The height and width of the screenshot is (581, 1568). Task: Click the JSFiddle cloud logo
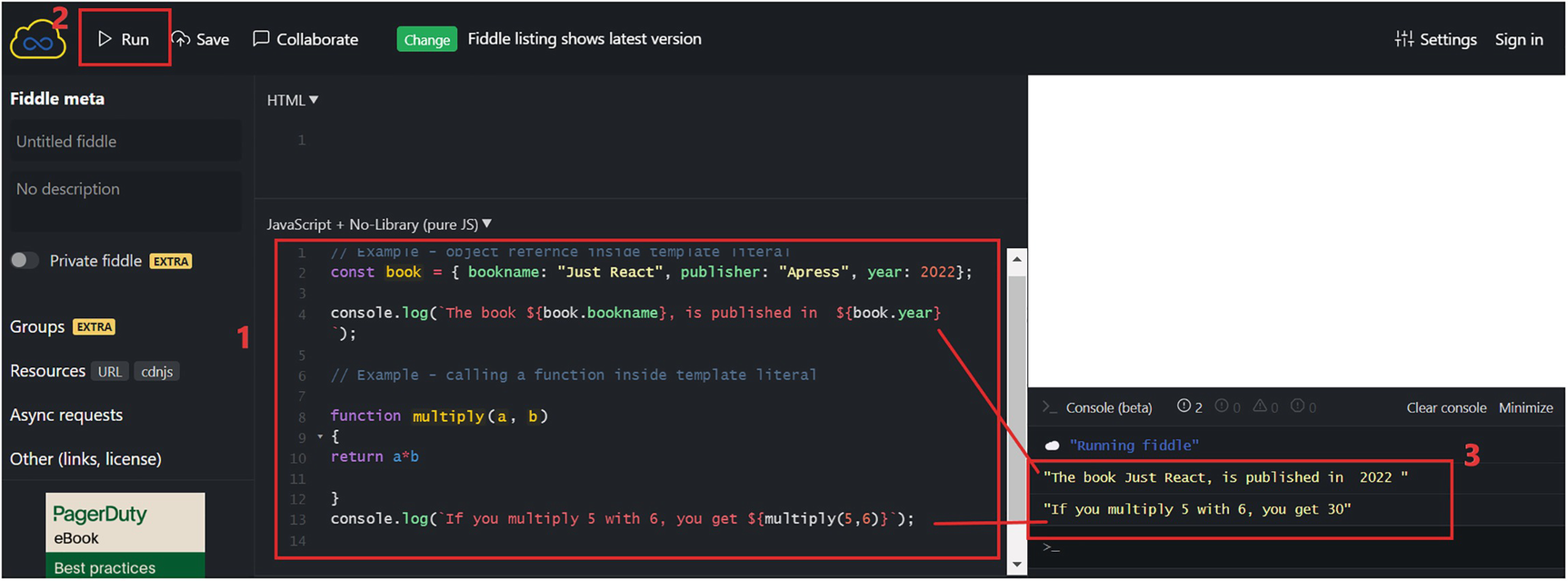tap(37, 41)
